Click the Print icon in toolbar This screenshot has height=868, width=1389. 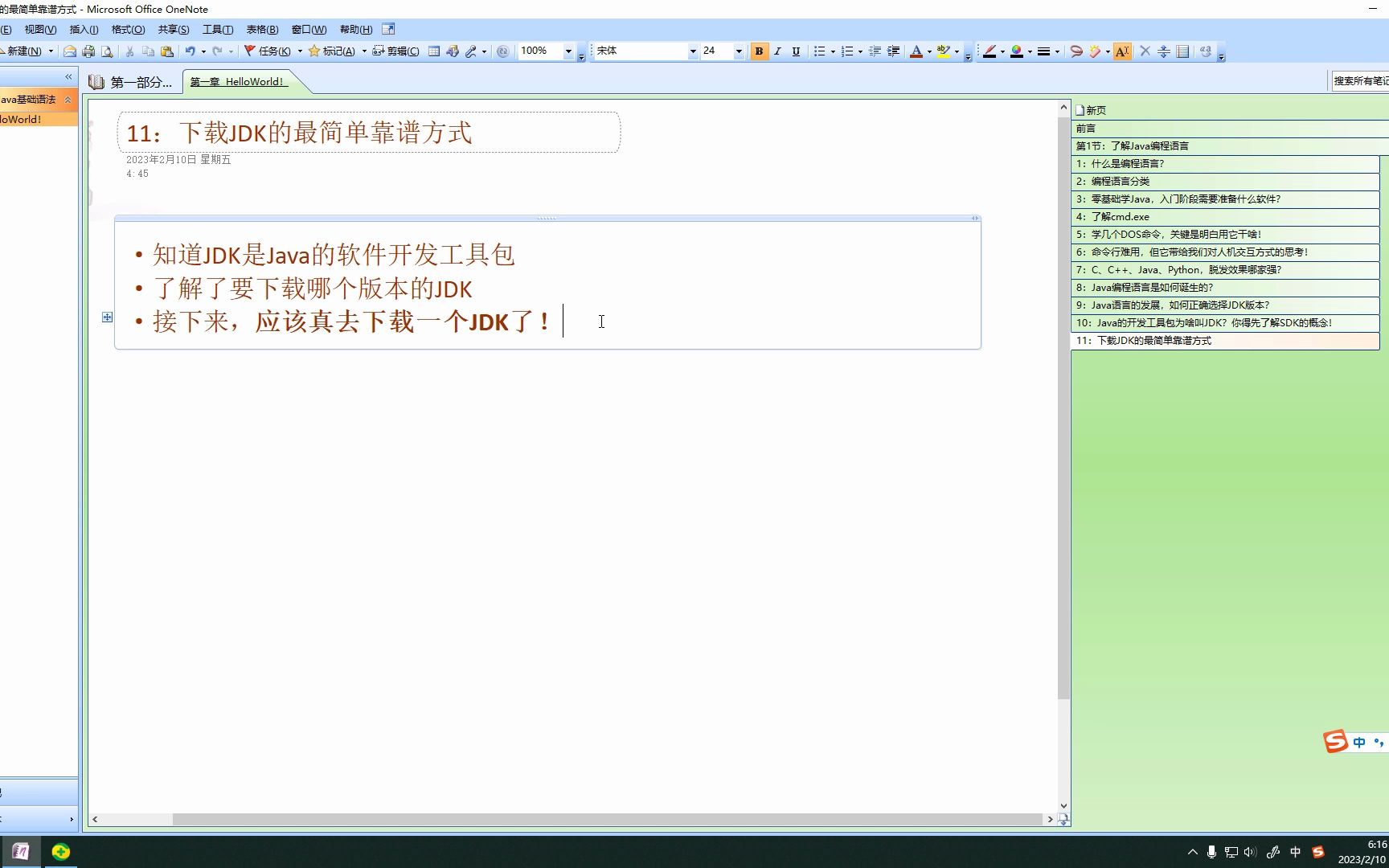88,51
